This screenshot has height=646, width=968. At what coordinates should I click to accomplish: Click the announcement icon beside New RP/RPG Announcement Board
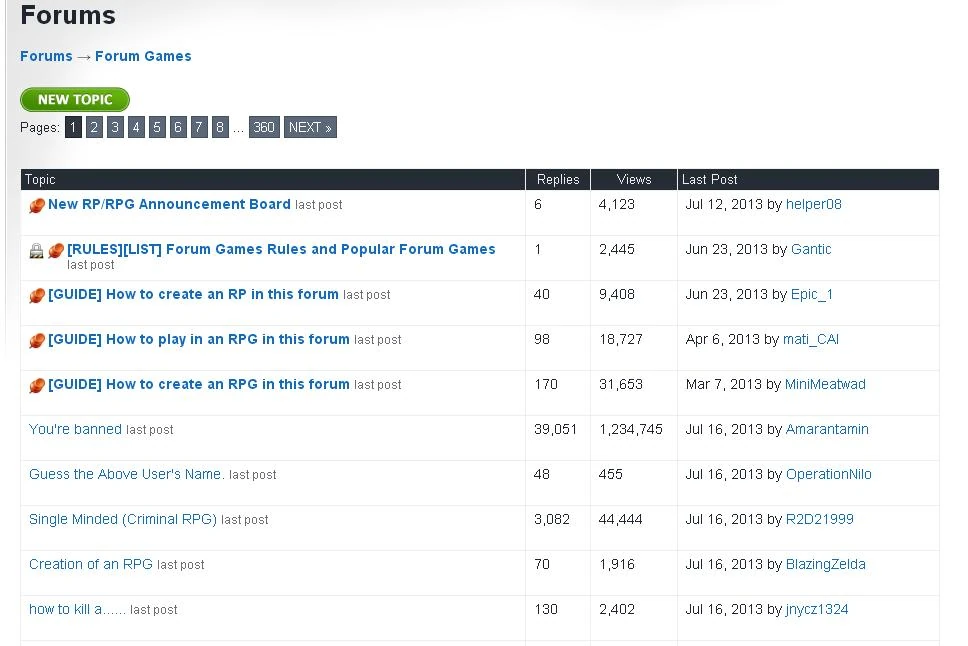[x=36, y=204]
